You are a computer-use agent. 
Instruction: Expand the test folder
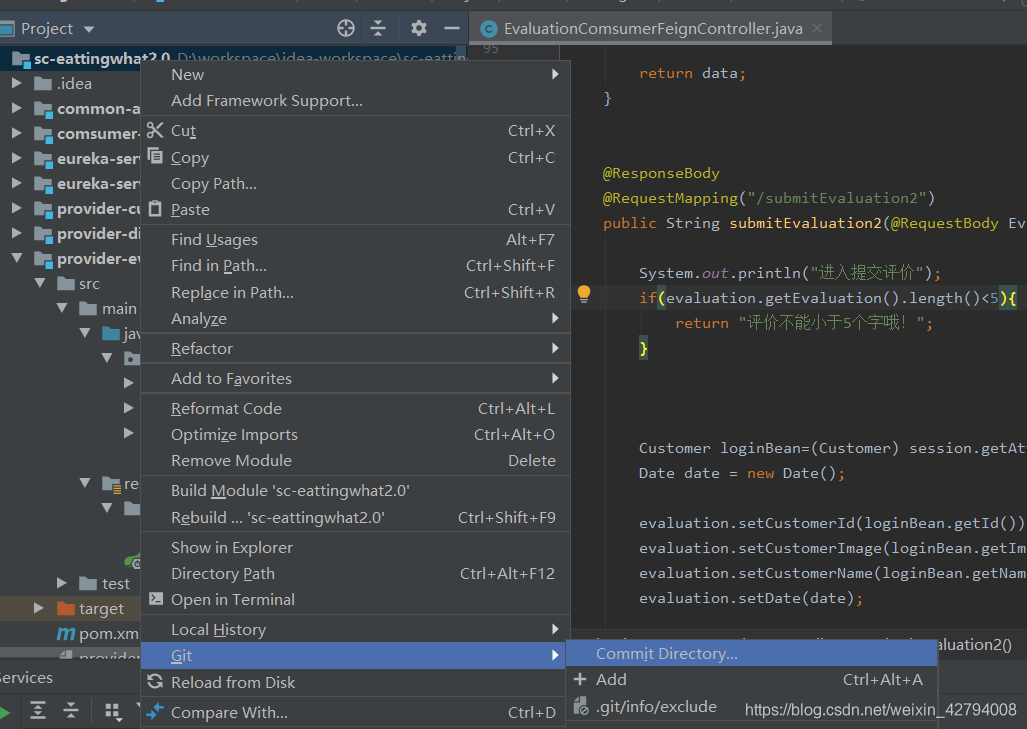coord(62,583)
